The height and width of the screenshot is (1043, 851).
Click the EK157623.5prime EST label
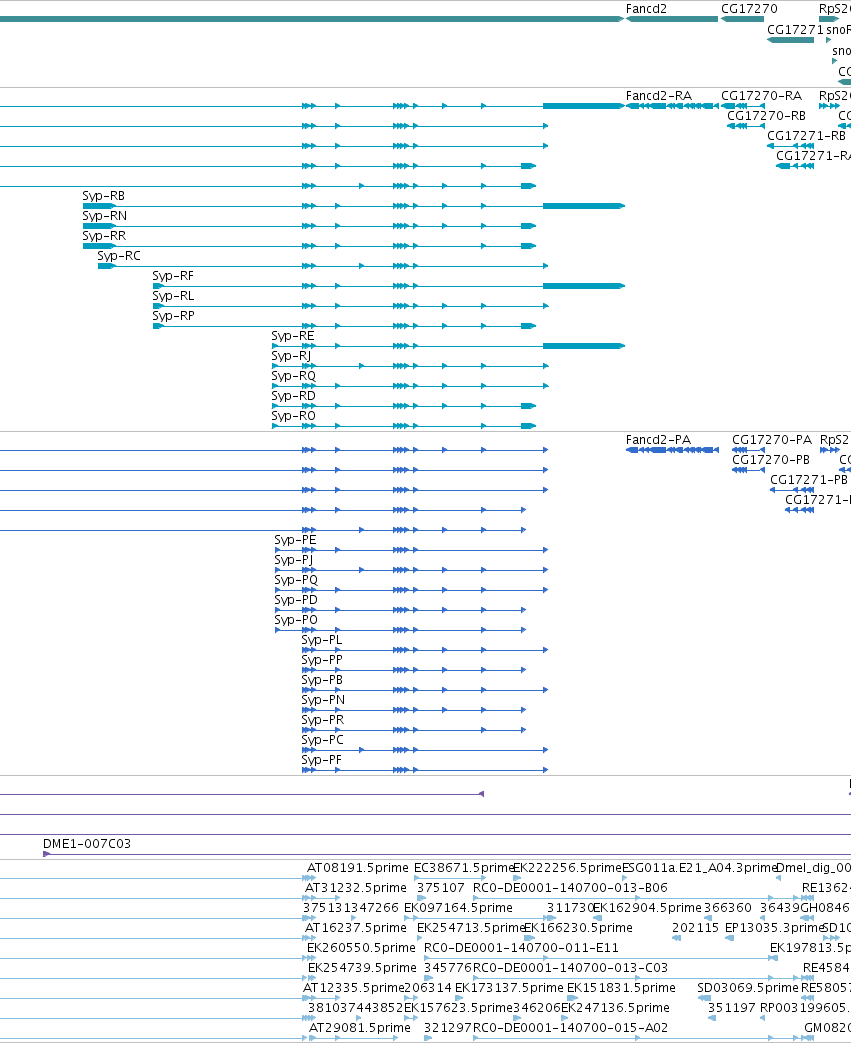click(x=458, y=1007)
